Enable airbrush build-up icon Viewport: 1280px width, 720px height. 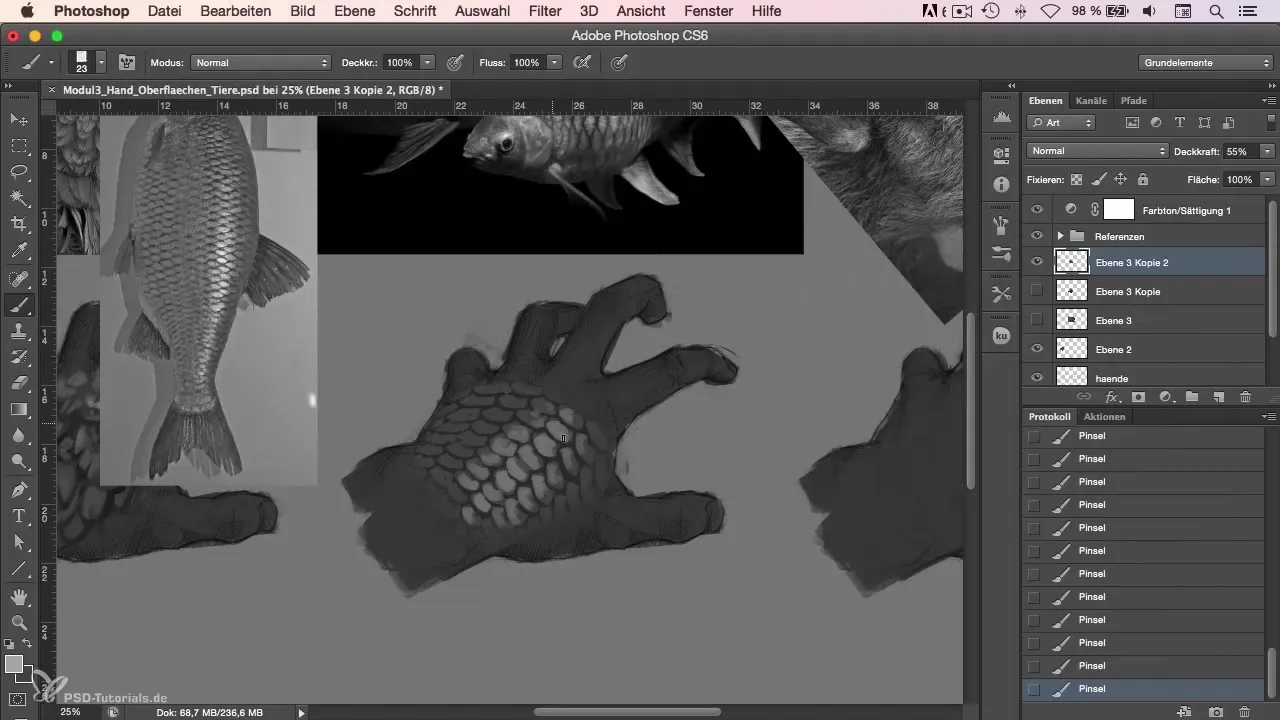(x=580, y=62)
